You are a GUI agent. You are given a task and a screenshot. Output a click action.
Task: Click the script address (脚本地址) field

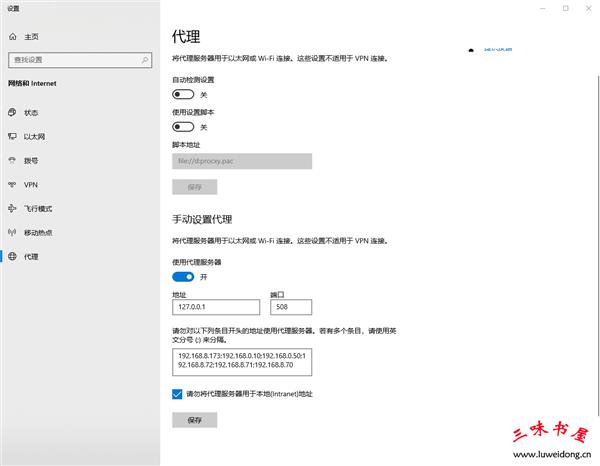pyautogui.click(x=242, y=160)
